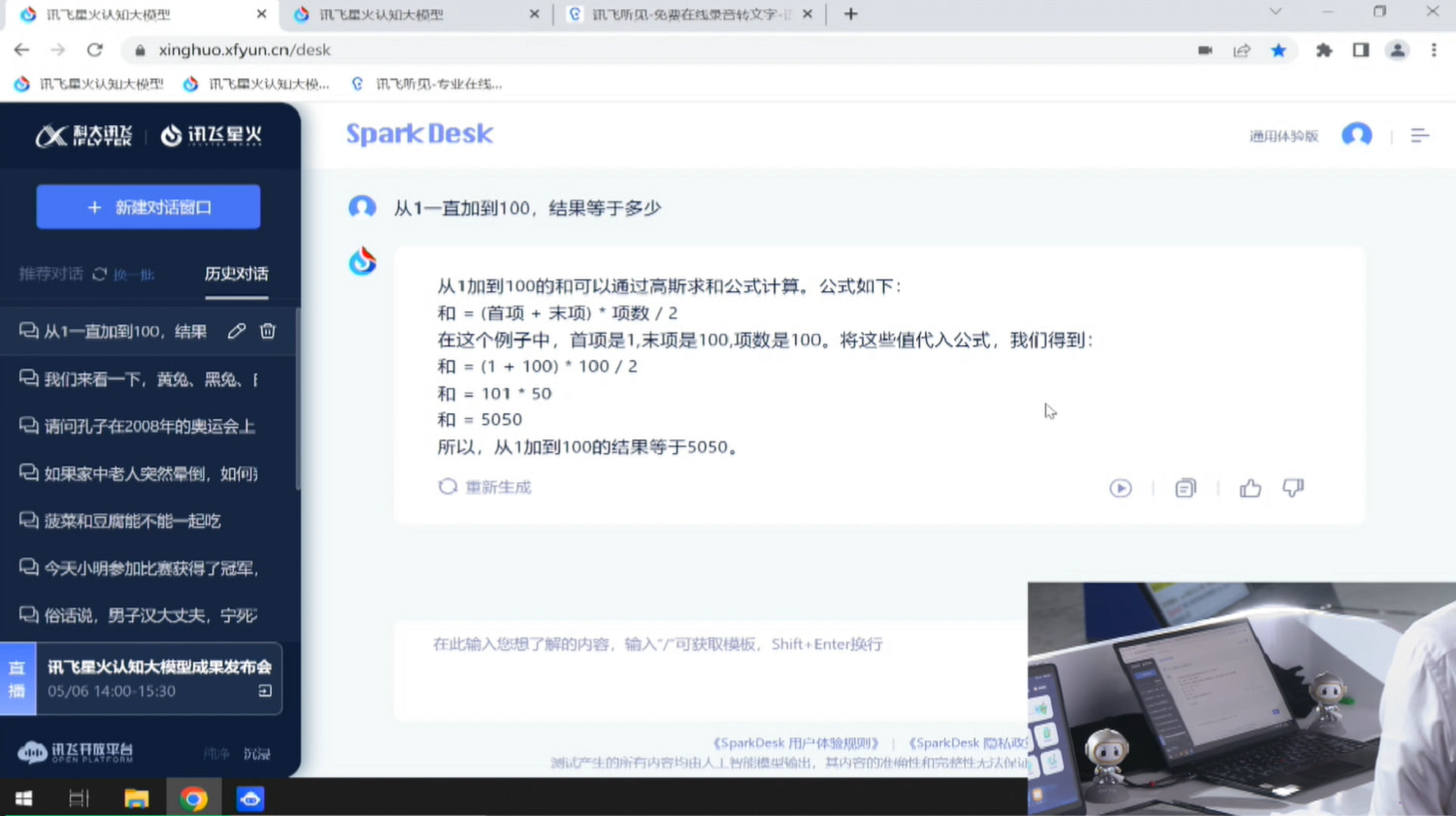Image resolution: width=1456 pixels, height=816 pixels.
Task: Close the 讯飞听见 browser tab
Action: click(808, 15)
